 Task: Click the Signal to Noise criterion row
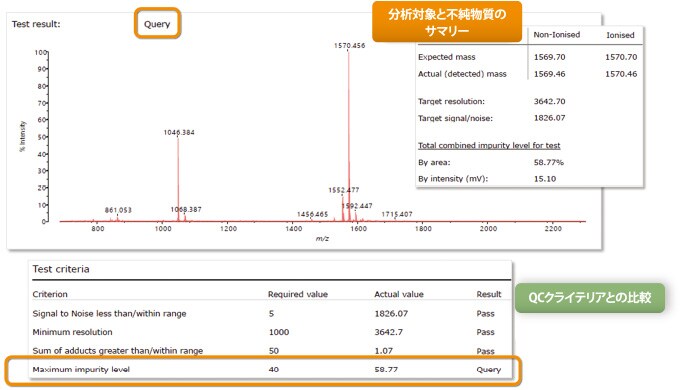(x=267, y=314)
